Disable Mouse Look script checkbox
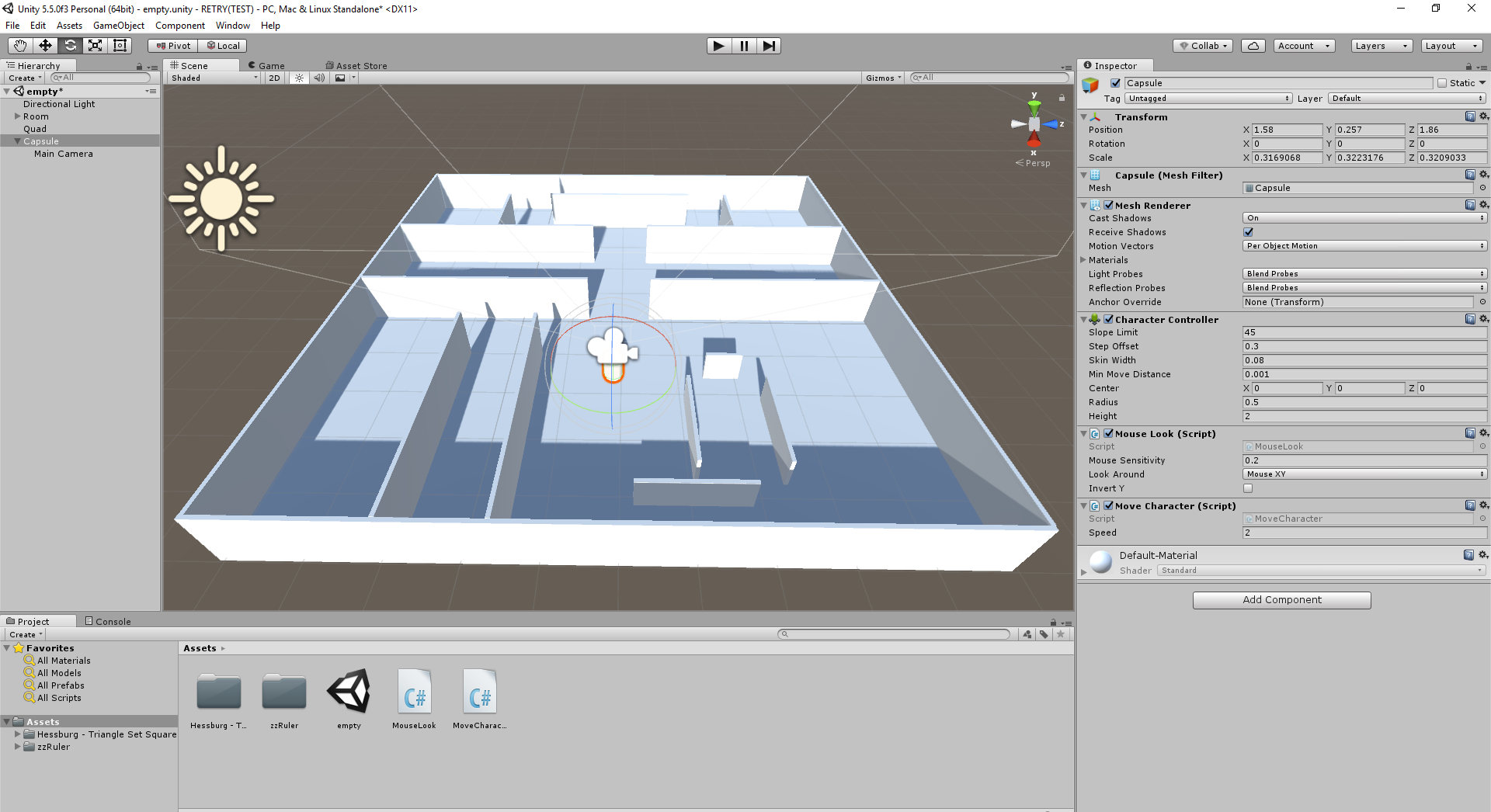1491x812 pixels. 1108,434
